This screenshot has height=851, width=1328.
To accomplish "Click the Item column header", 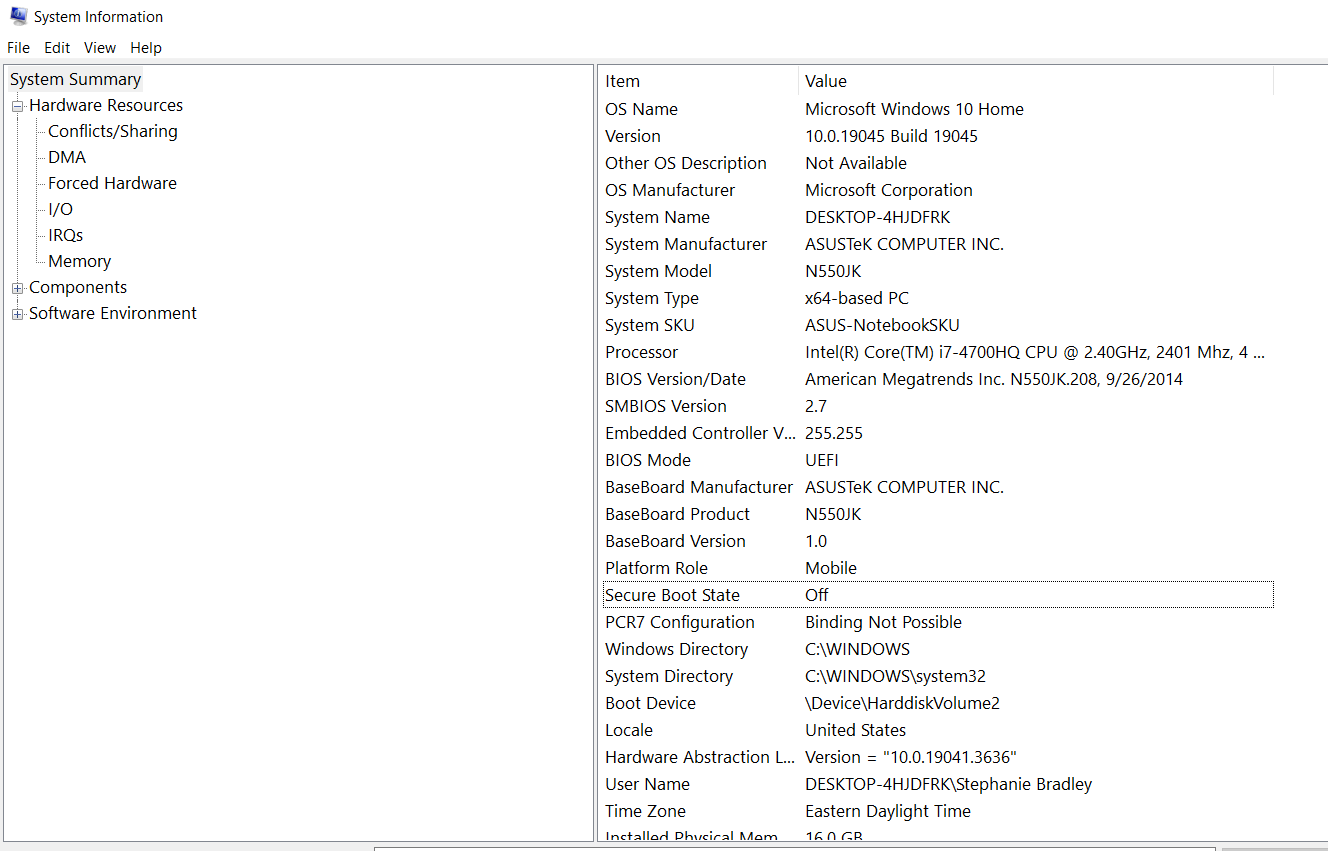I will click(x=620, y=81).
